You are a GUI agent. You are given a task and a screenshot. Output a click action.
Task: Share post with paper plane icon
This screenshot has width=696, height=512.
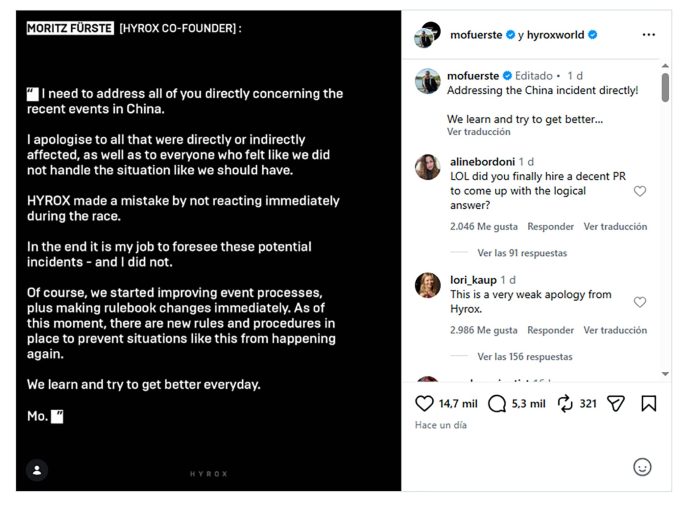coord(616,403)
